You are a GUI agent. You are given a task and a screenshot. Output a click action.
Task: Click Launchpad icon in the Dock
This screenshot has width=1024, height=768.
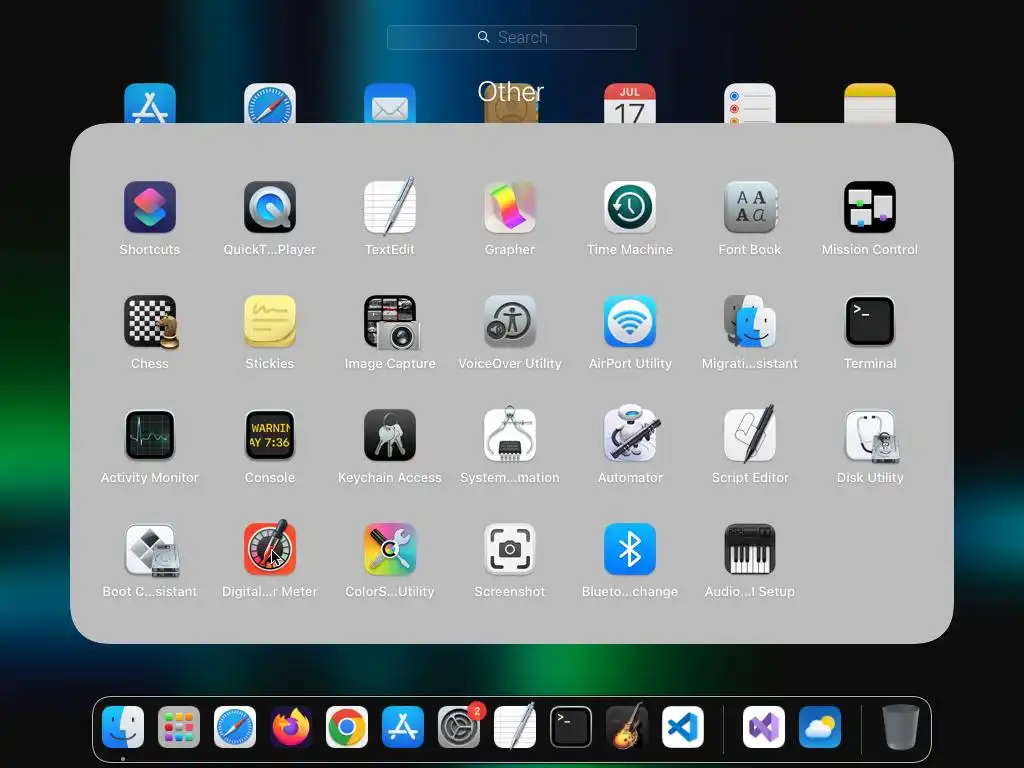[x=179, y=728]
